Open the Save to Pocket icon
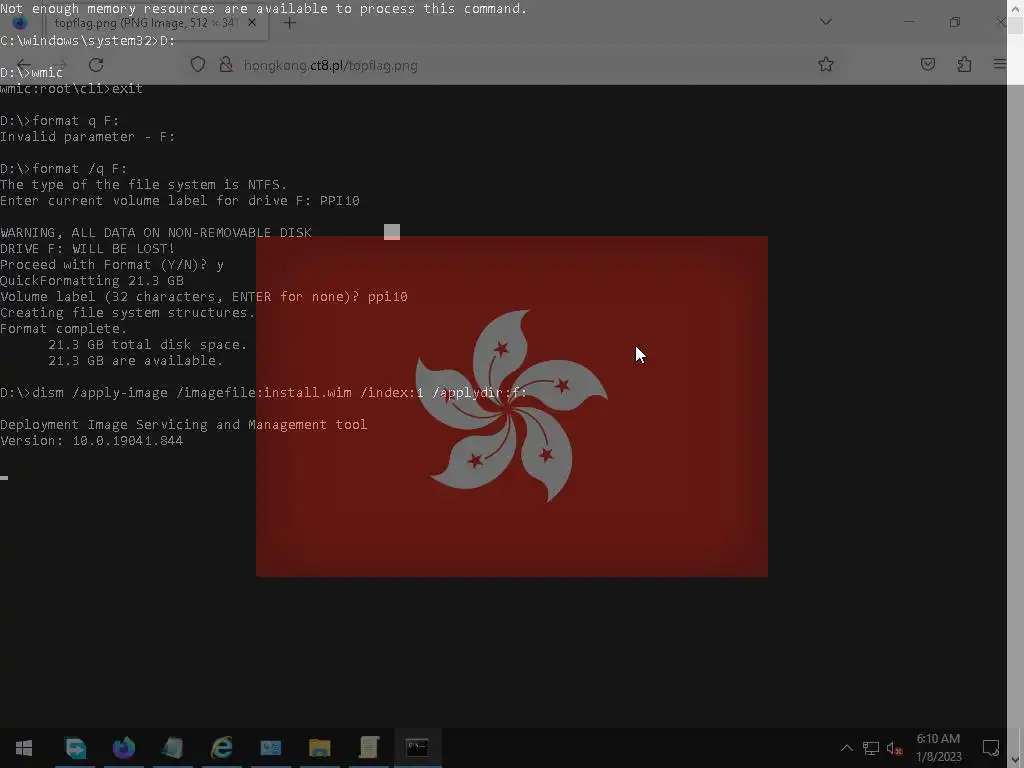Viewport: 1024px width, 768px height. click(927, 64)
